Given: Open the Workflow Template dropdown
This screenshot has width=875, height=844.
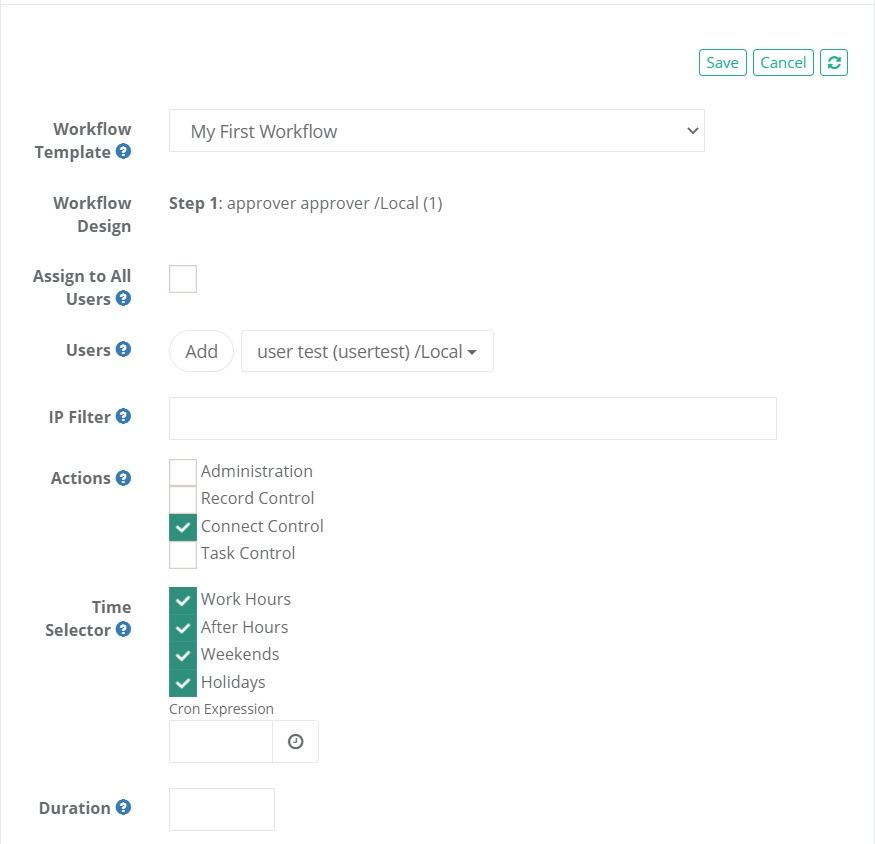Looking at the screenshot, I should coord(437,130).
